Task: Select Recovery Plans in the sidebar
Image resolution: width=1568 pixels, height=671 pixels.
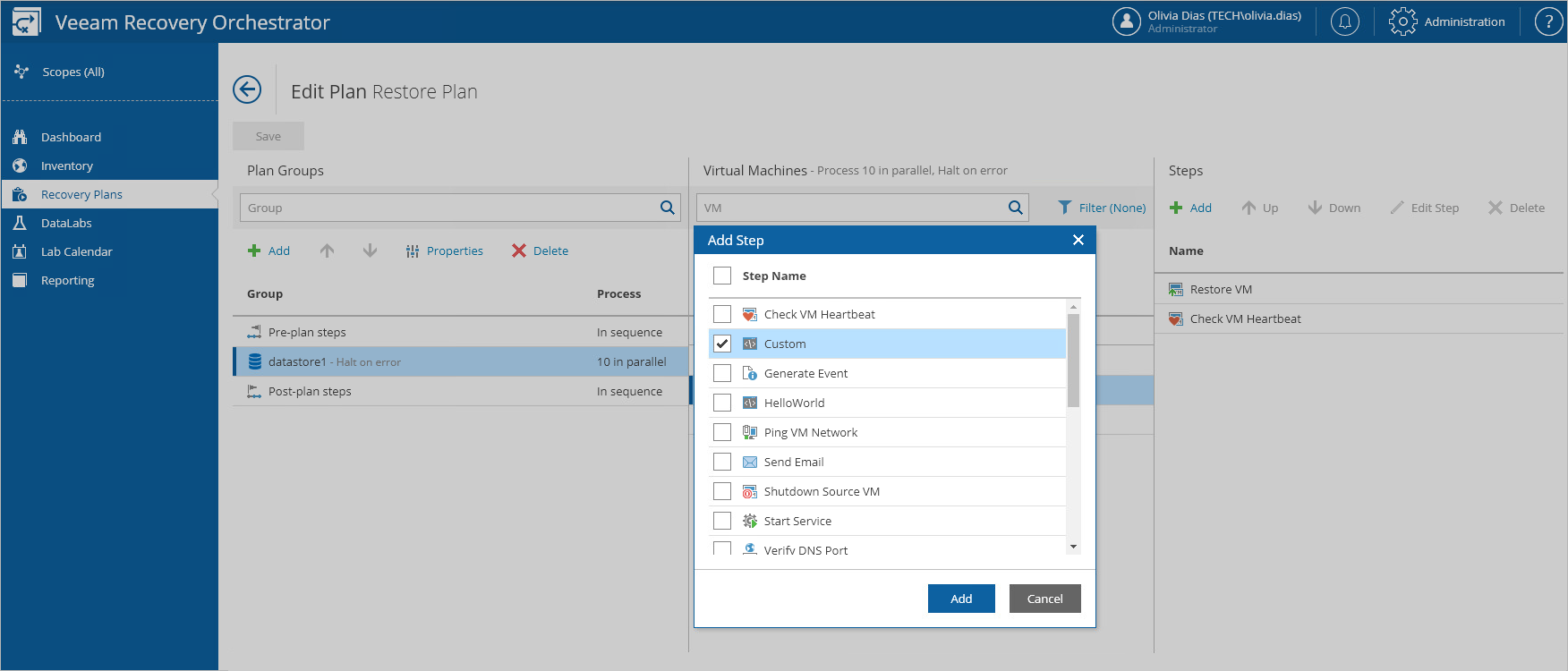Action: tap(109, 194)
